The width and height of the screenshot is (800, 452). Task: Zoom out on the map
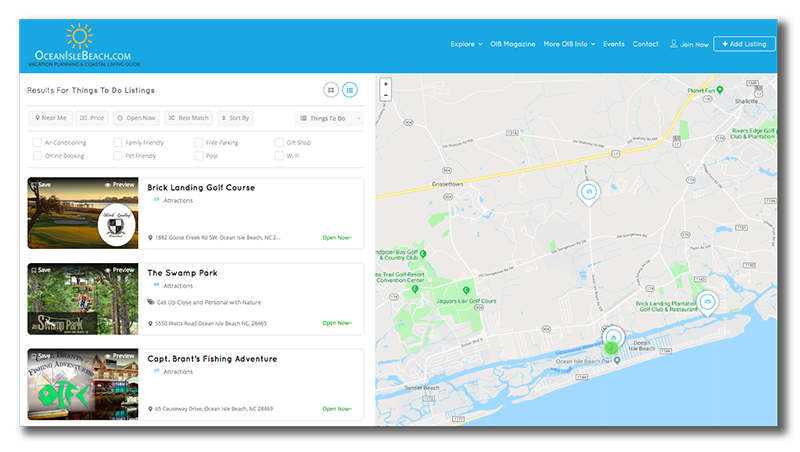[x=386, y=95]
